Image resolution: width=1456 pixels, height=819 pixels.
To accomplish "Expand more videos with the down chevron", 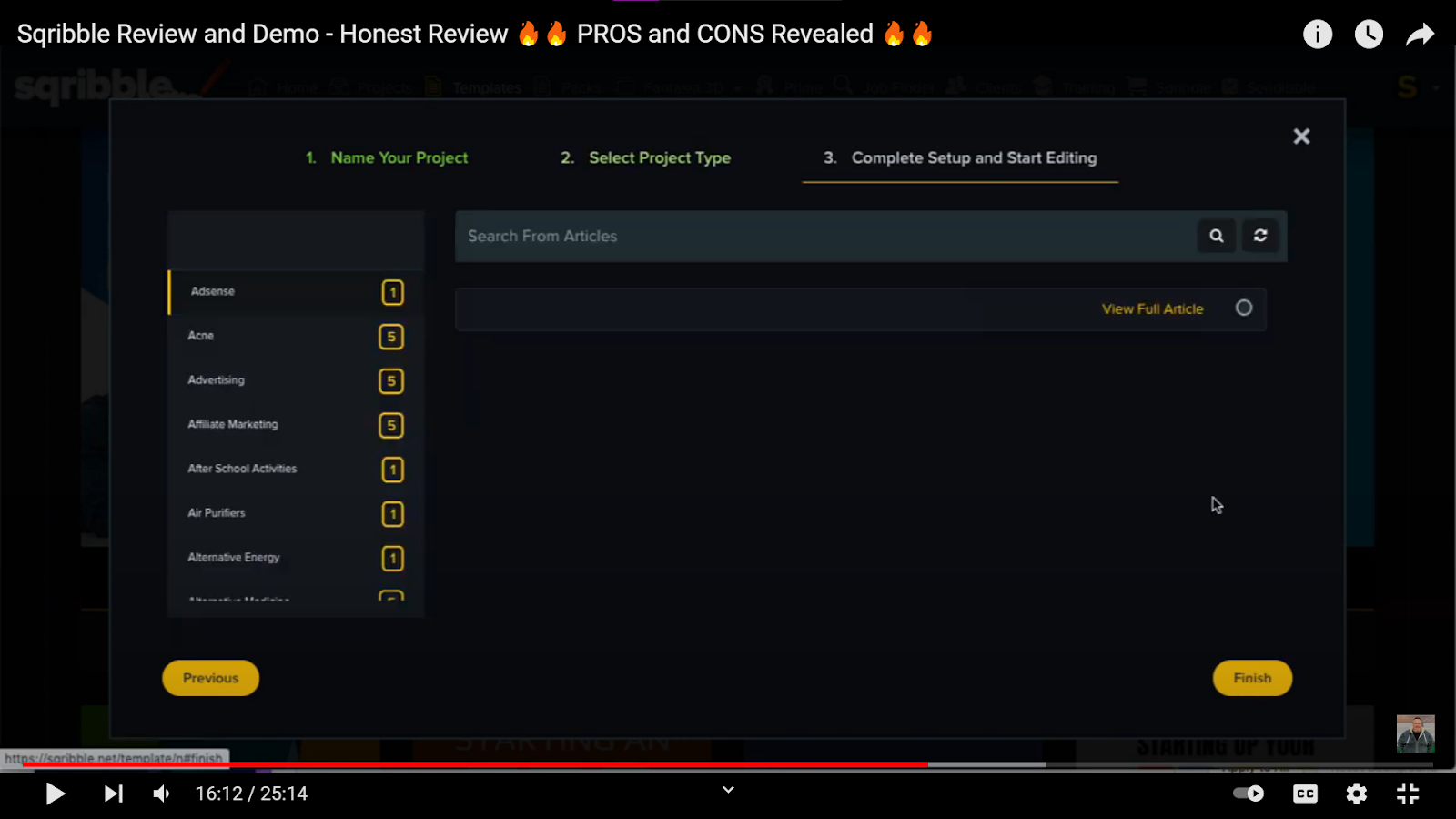I will coord(728,790).
